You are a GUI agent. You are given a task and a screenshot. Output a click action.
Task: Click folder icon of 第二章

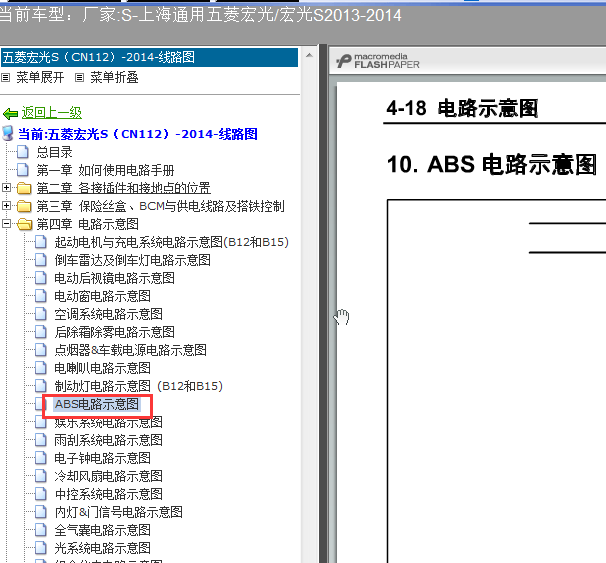coord(24,188)
